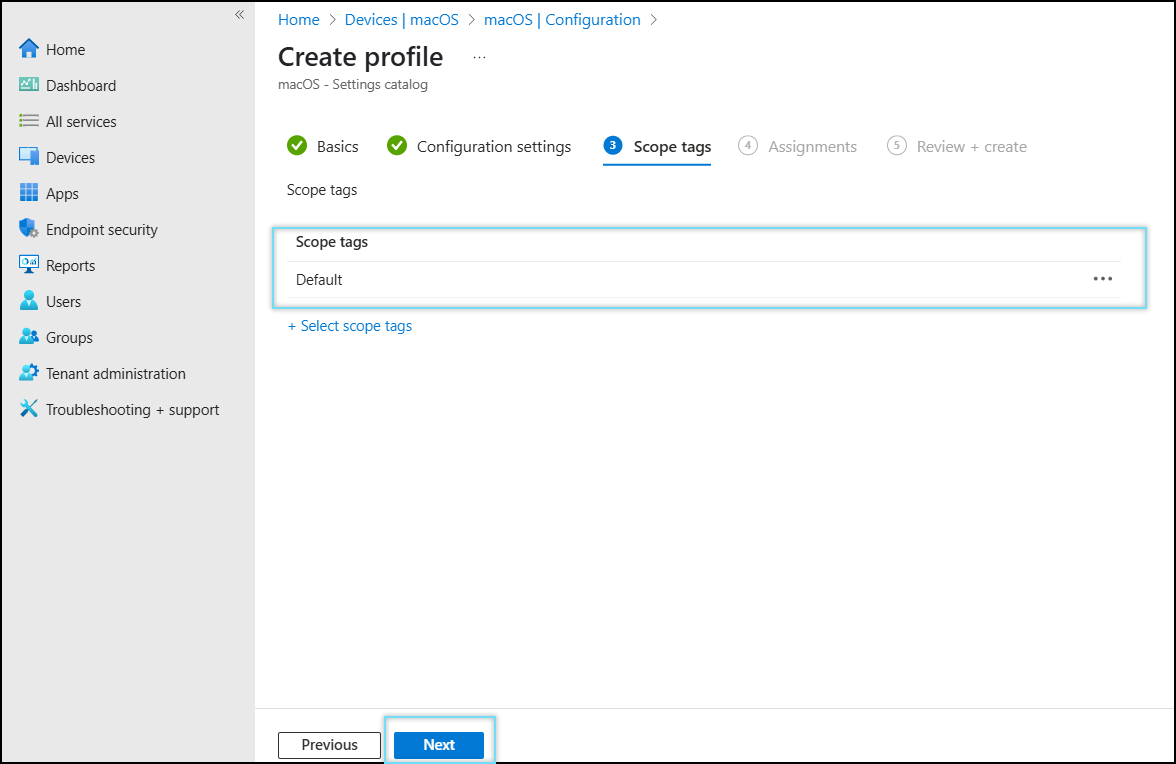Go back to the Basics step tab

tap(323, 146)
